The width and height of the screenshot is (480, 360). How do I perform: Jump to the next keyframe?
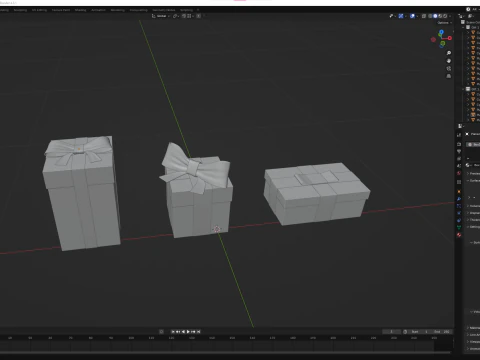tap(193, 332)
